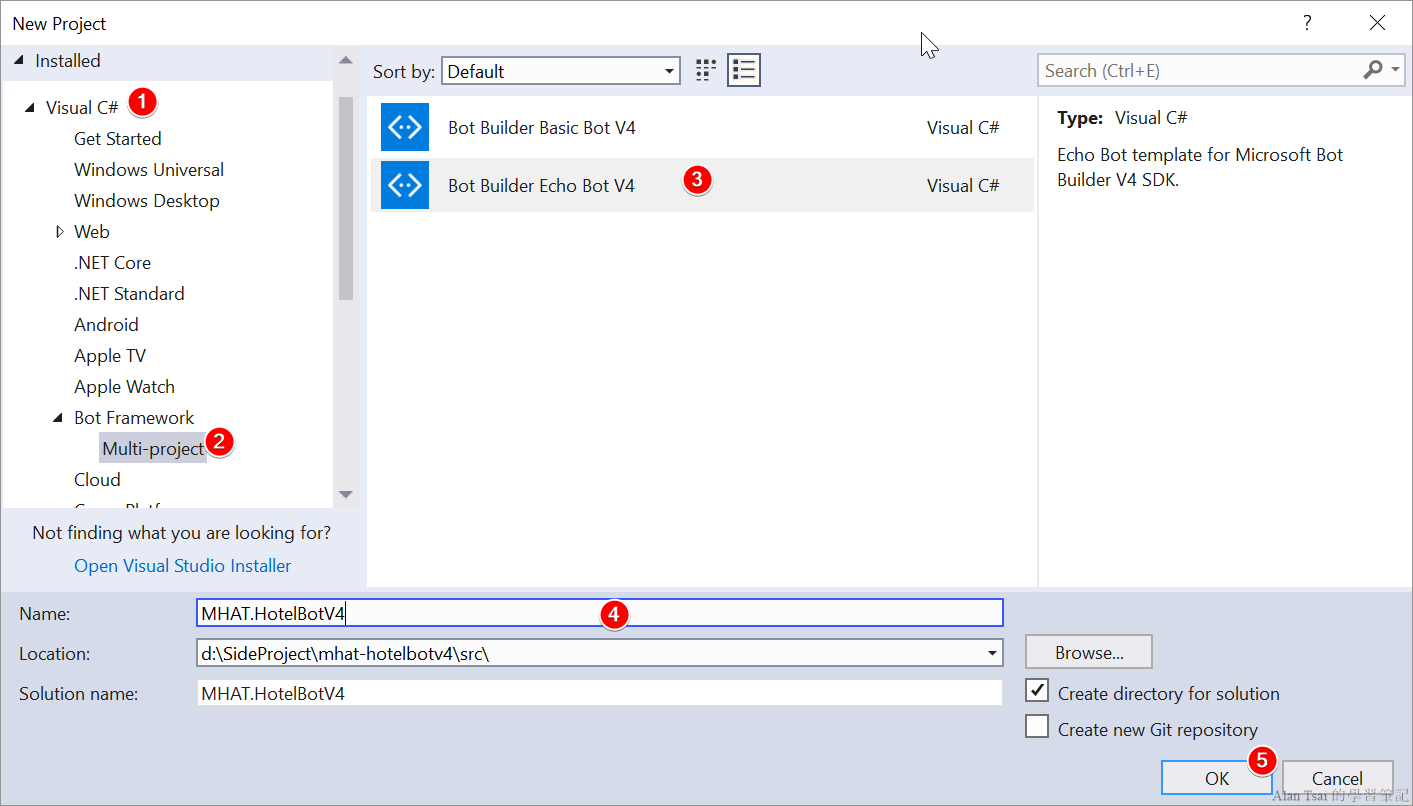This screenshot has height=806, width=1413.
Task: Select Android category
Action: click(x=106, y=325)
